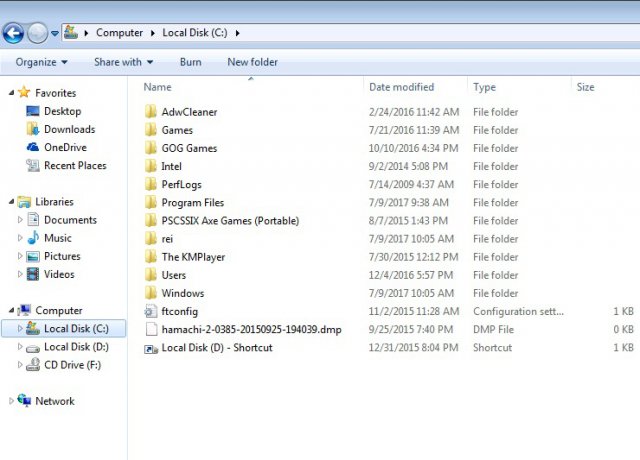
Task: Open OneDrive cloud icon in Favorites
Action: tap(33, 147)
